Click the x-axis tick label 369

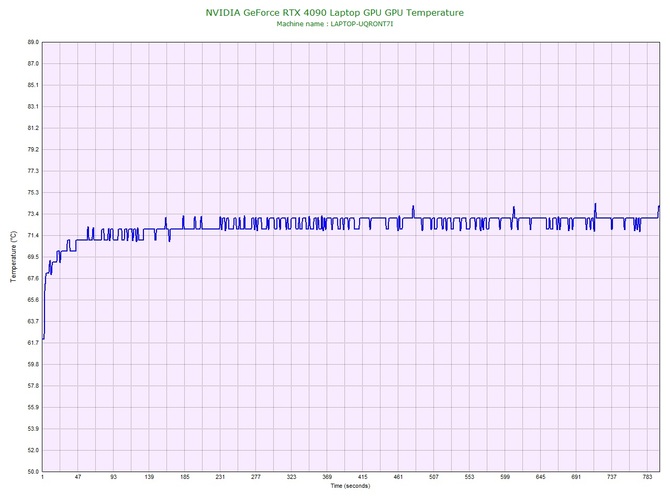327,477
